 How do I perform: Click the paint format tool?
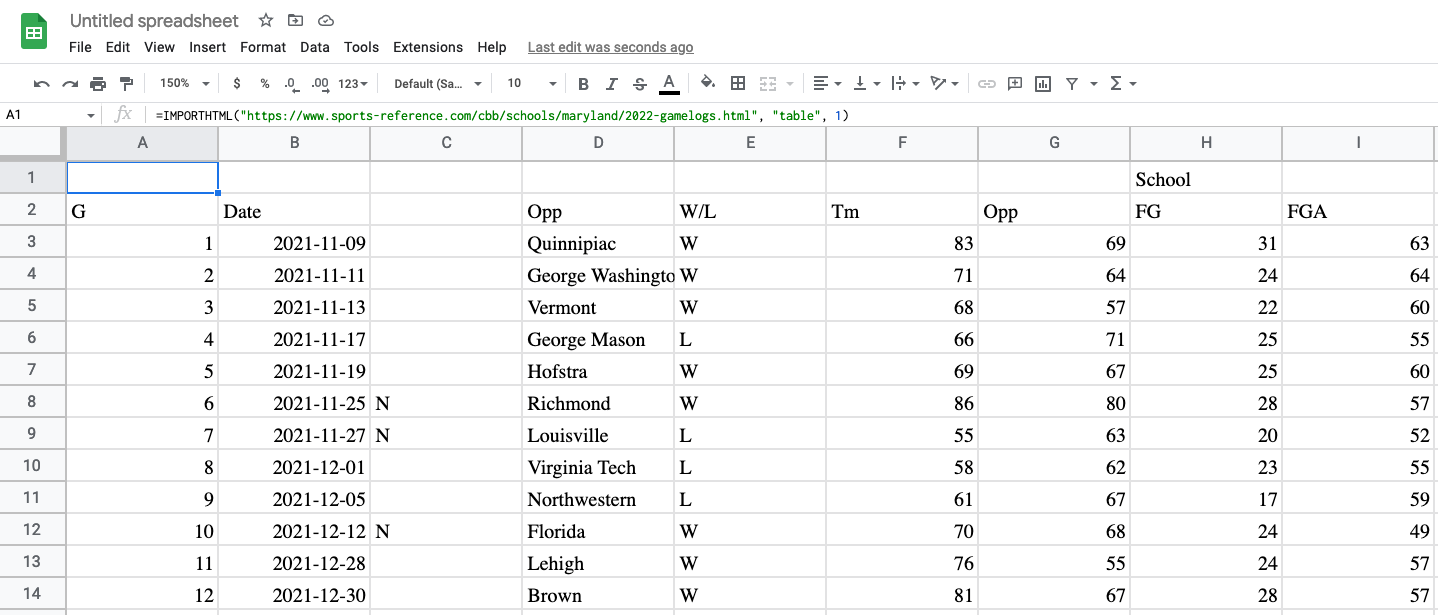(x=125, y=83)
